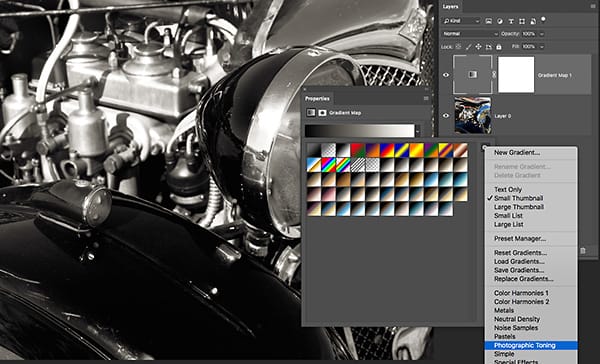Select Large Thumbnail view option
The width and height of the screenshot is (600, 364).
519,207
